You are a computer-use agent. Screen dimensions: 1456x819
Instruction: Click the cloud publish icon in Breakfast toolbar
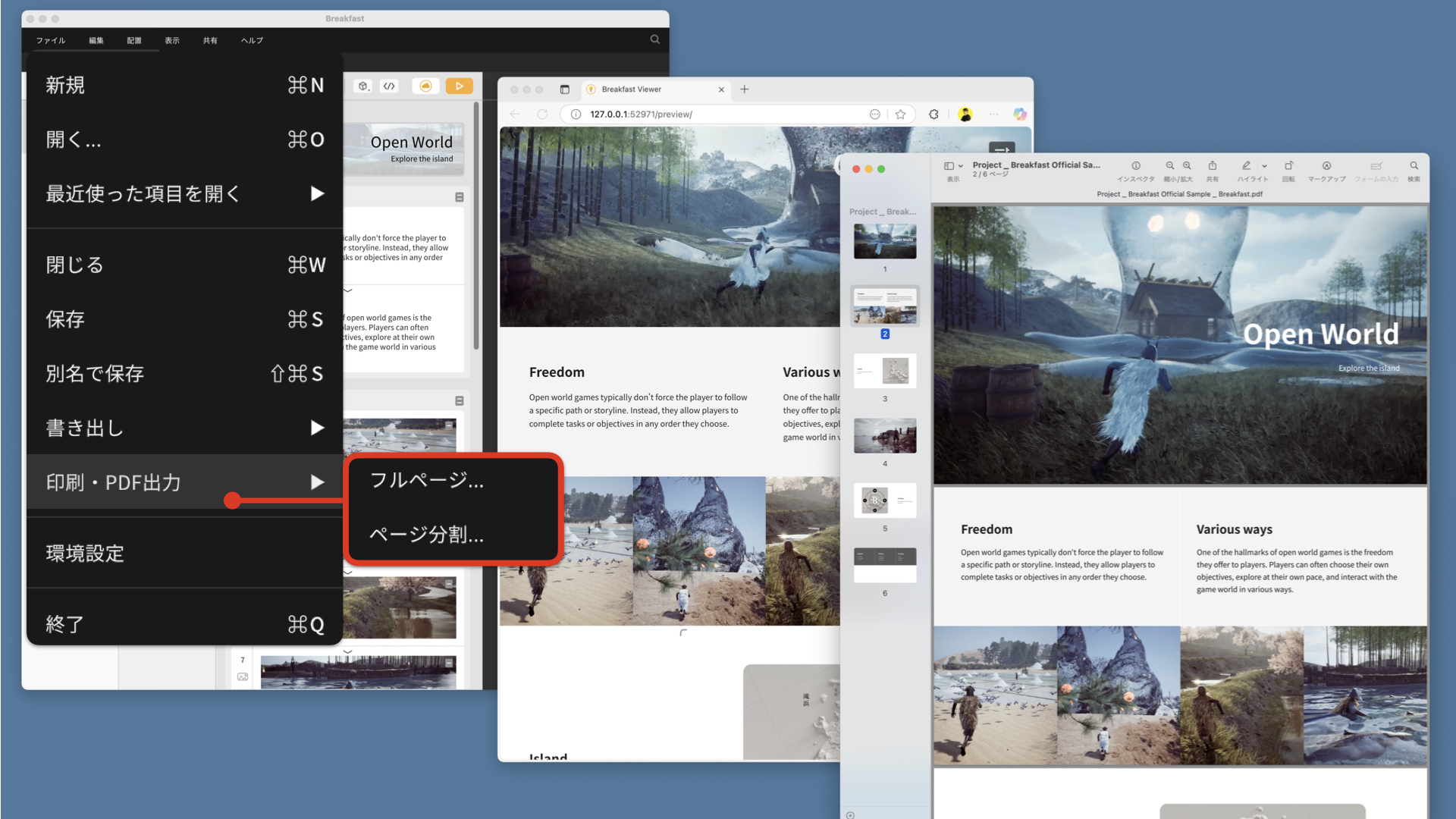425,86
